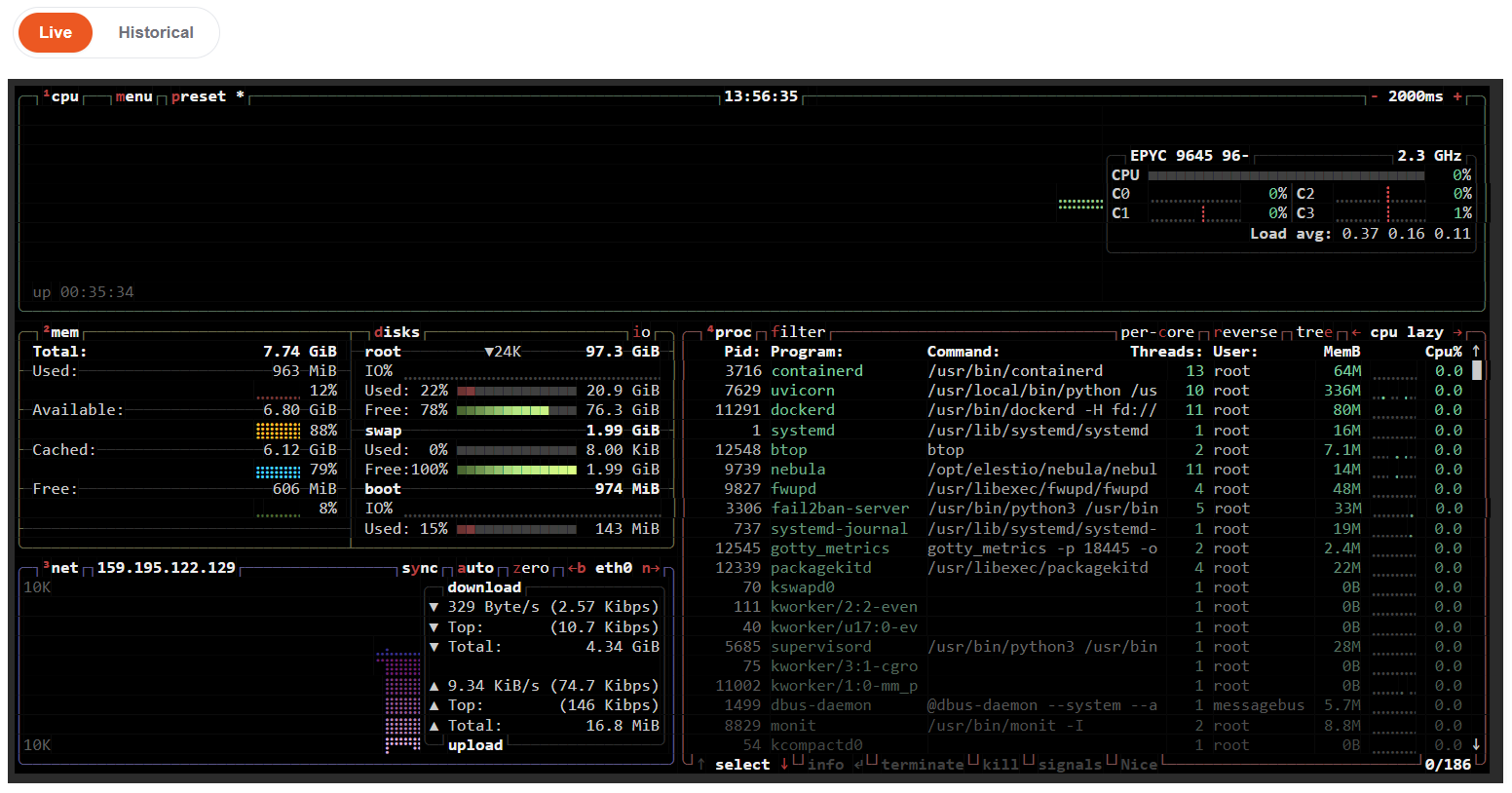Select next network interface arrow n
Image resolution: width=1512 pixels, height=793 pixels.
coord(651,568)
